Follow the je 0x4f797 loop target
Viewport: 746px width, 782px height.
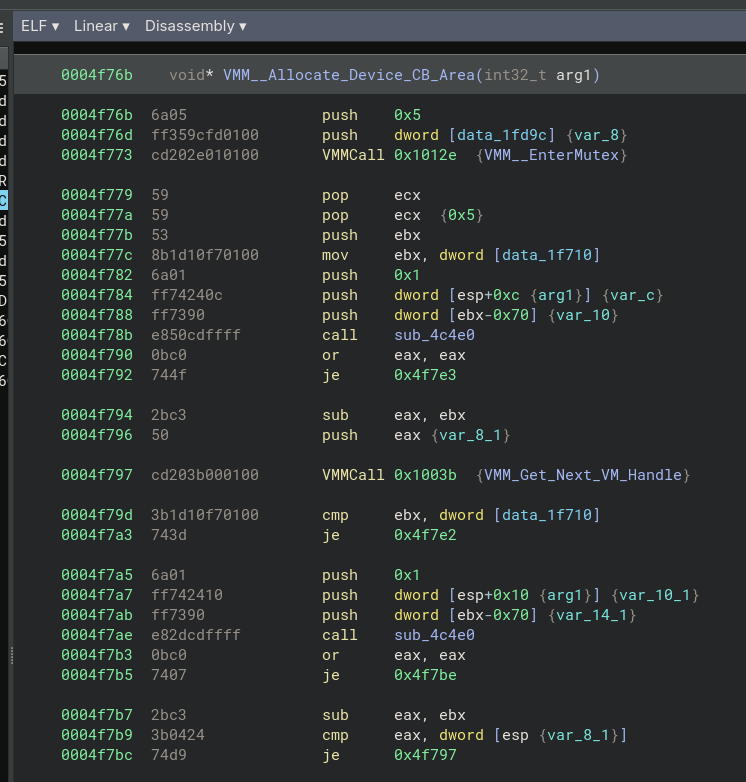[x=426, y=755]
